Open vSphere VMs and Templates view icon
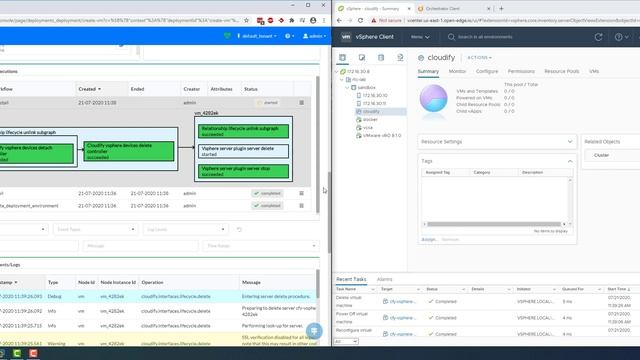The height and width of the screenshot is (360, 640). [x=362, y=58]
